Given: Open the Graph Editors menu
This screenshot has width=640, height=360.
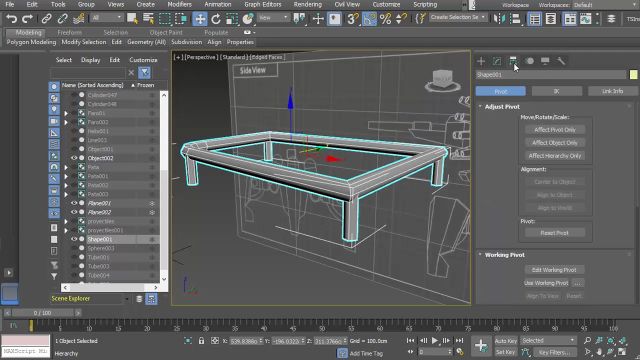Looking at the screenshot, I should tap(263, 4).
